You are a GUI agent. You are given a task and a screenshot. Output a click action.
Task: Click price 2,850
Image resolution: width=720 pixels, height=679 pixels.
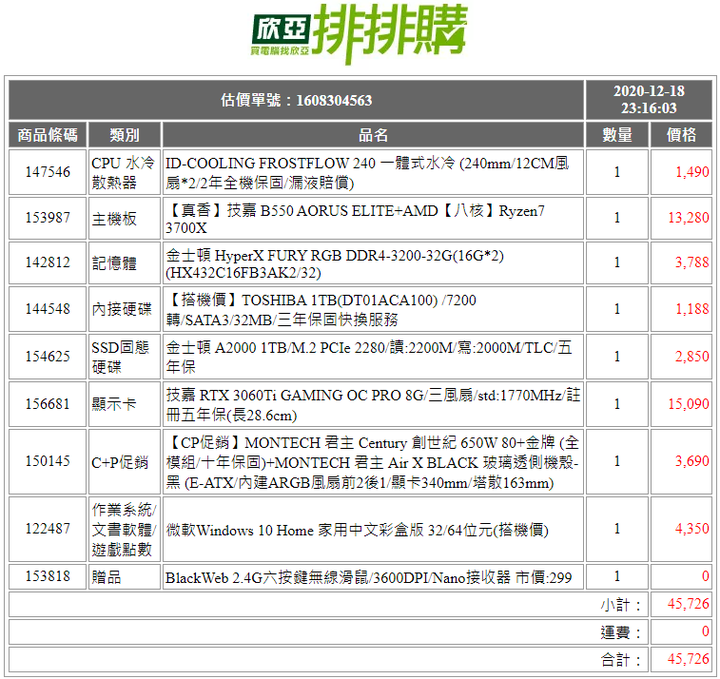point(692,356)
